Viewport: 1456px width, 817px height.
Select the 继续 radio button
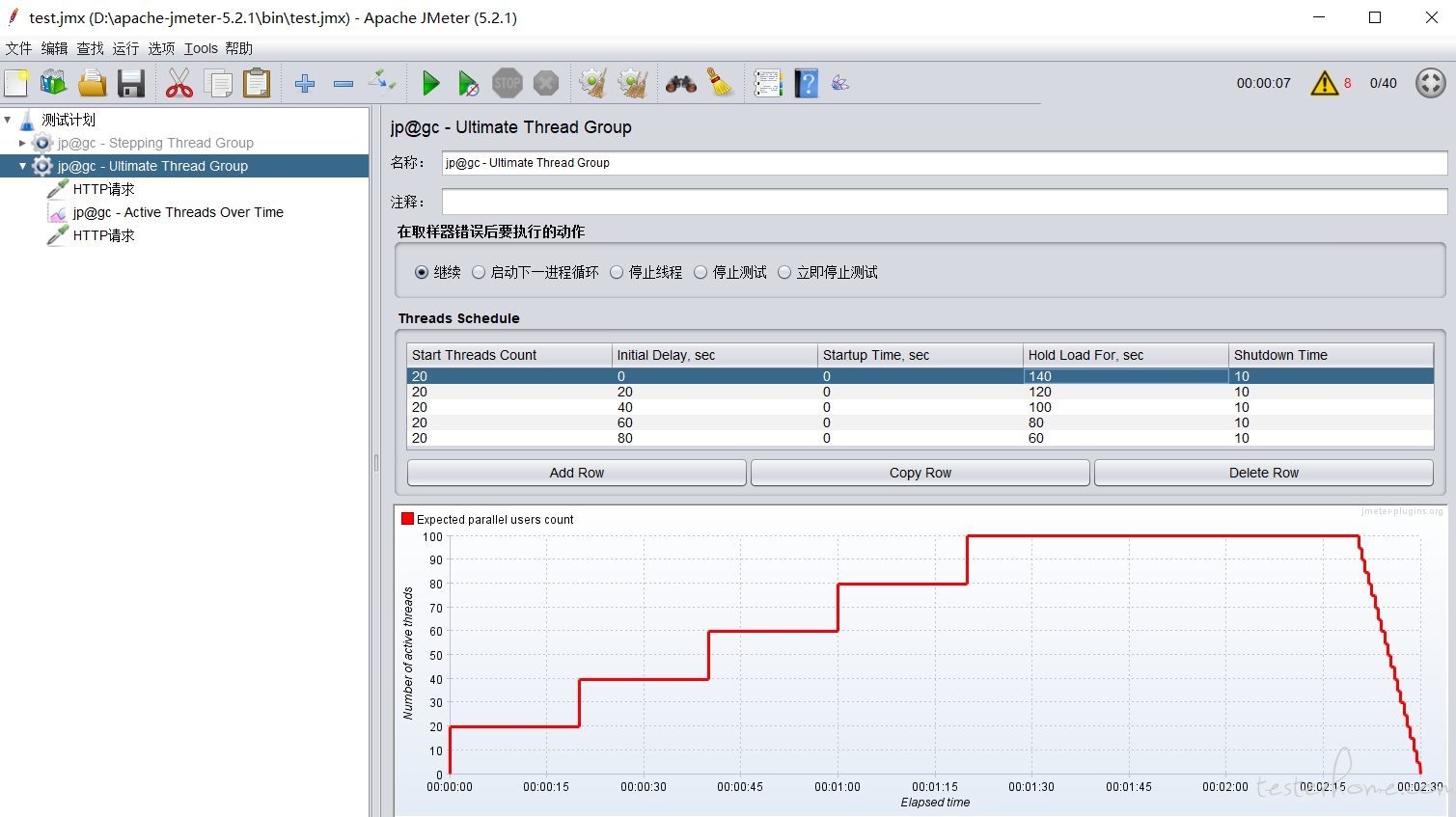coord(422,273)
